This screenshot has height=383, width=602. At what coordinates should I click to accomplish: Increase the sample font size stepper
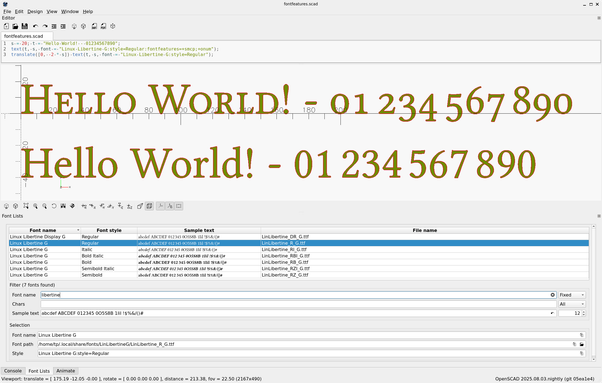584,312
